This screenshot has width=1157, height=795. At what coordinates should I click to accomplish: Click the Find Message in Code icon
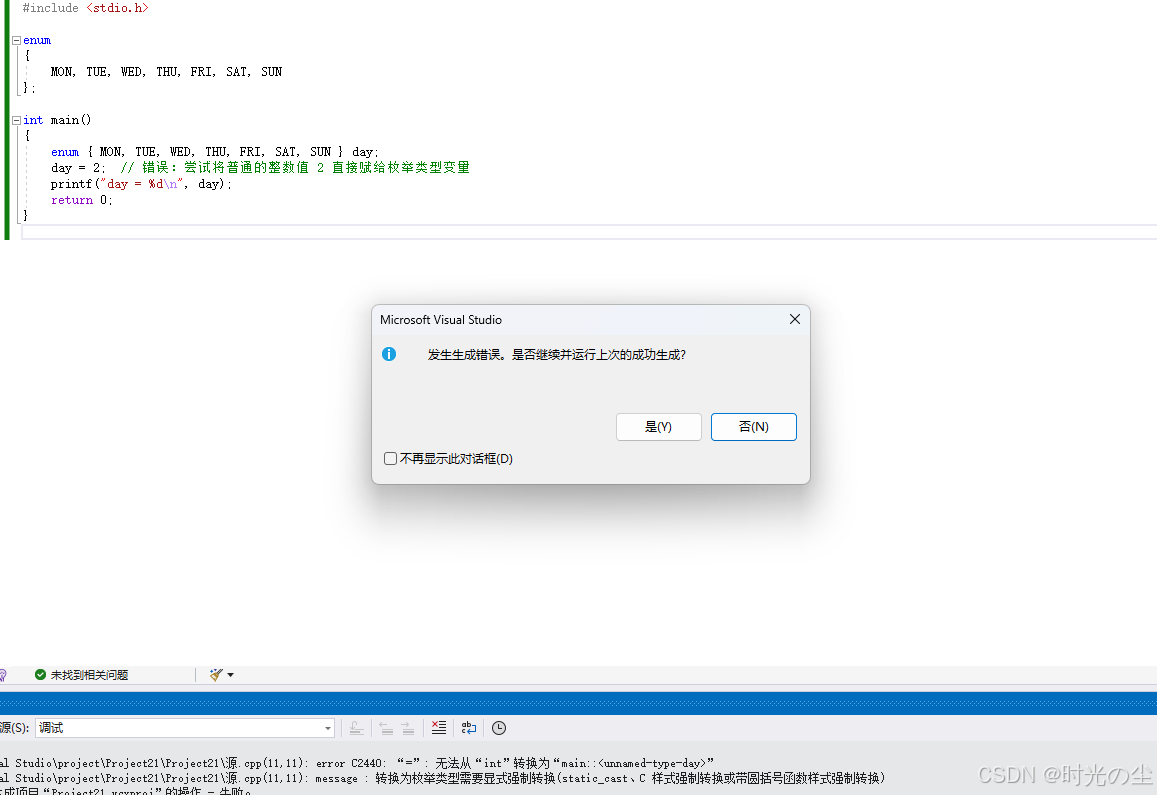(355, 728)
